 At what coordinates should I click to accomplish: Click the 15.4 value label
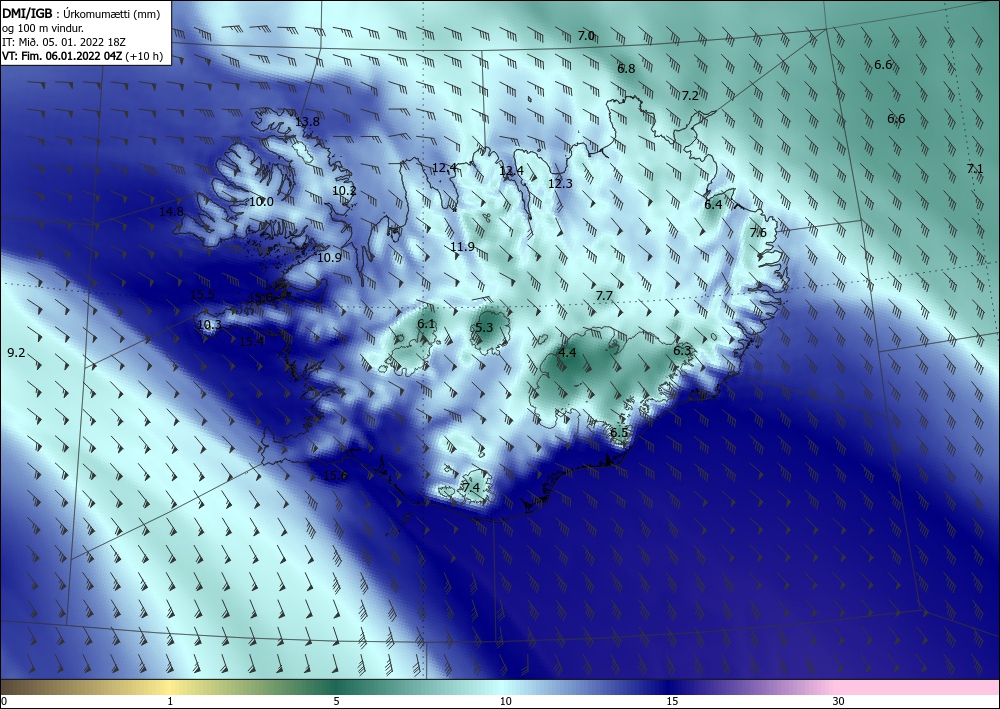point(252,341)
